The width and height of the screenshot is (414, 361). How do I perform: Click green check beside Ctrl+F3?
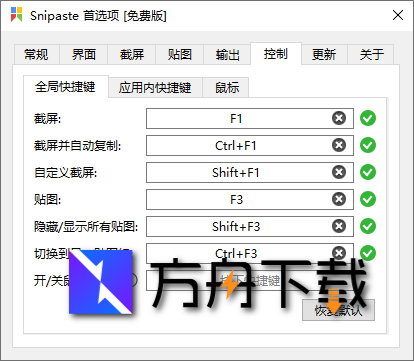368,253
